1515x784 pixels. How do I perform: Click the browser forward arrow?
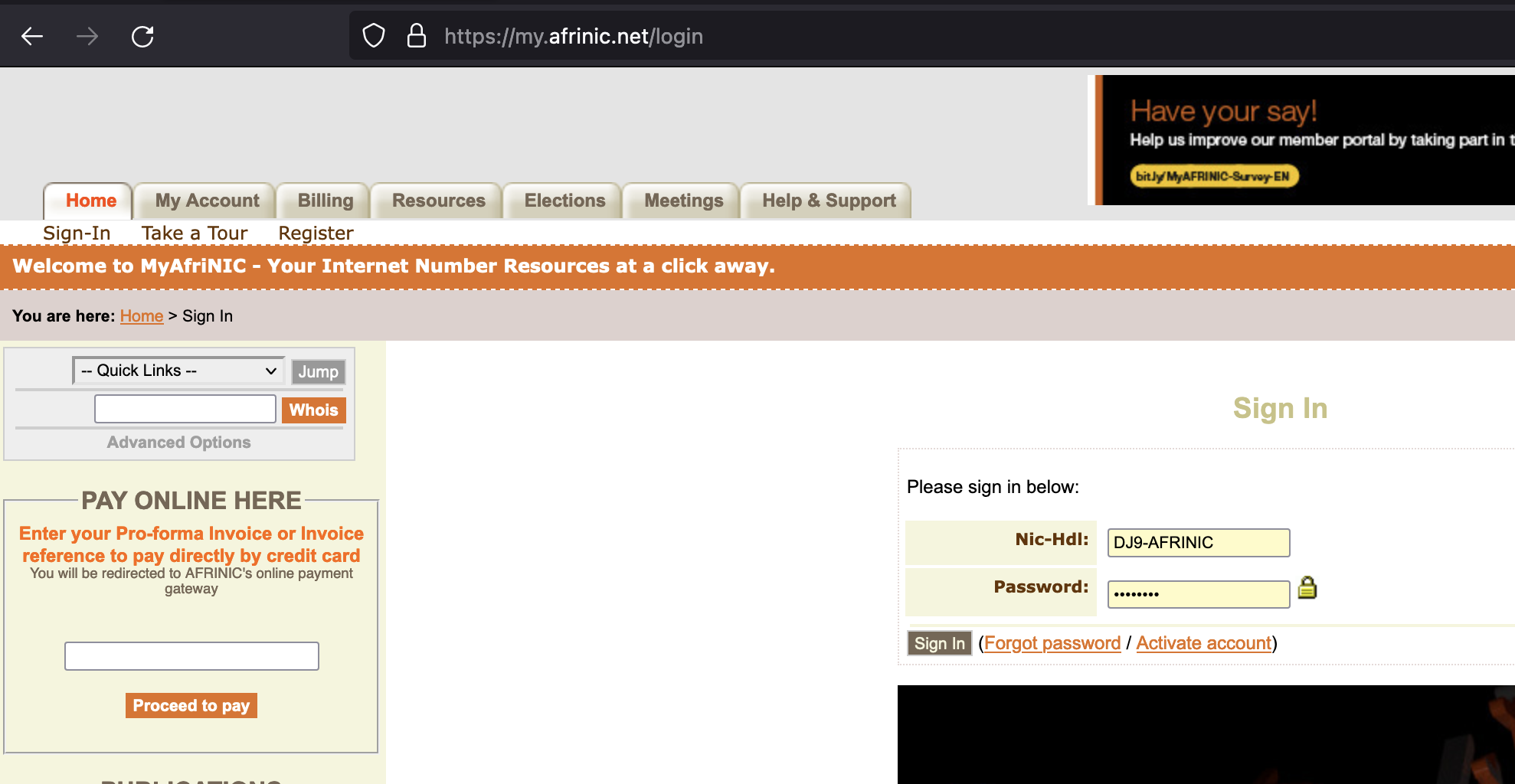pos(87,36)
